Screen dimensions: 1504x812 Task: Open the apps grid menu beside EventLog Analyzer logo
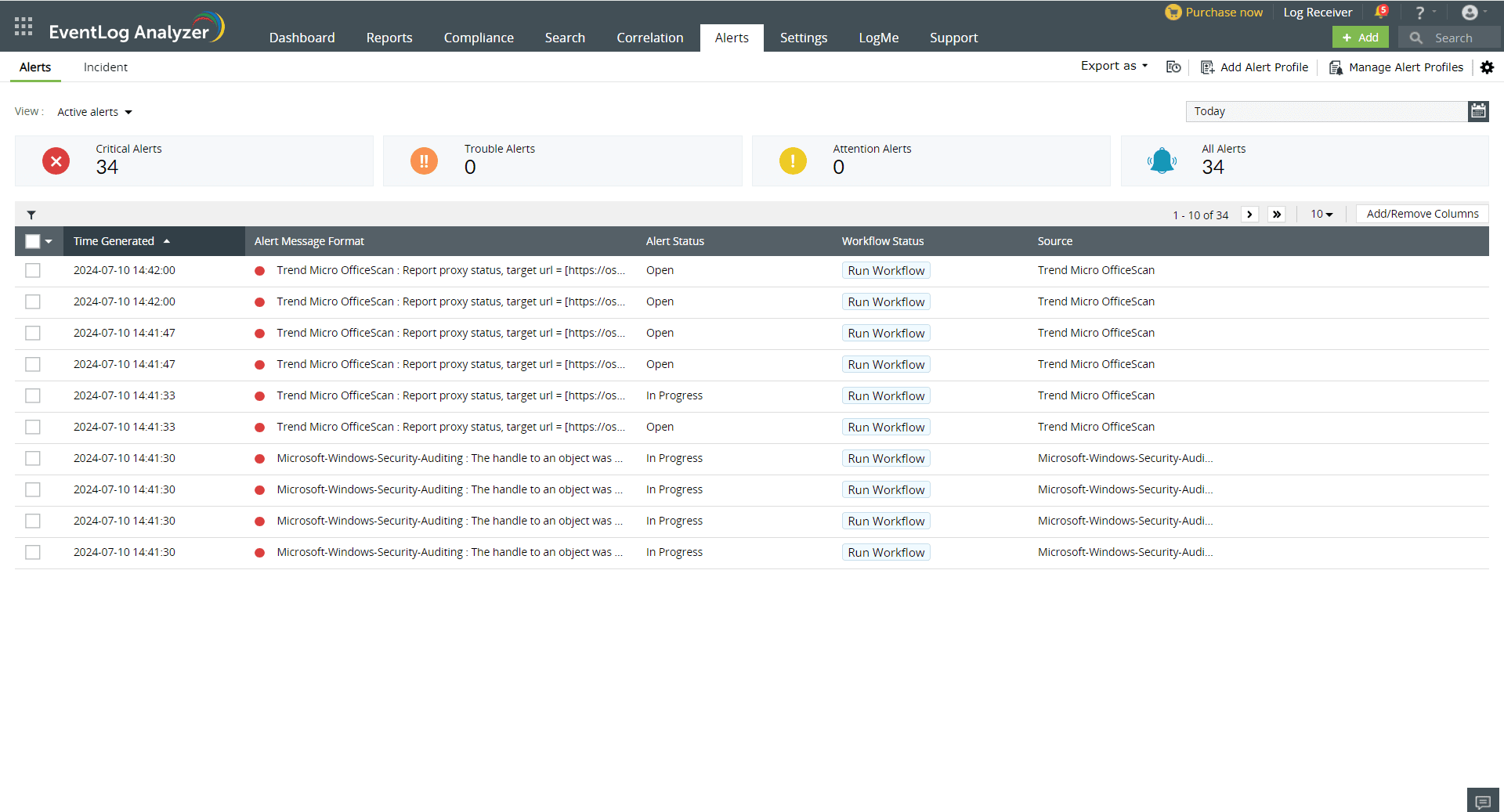pyautogui.click(x=23, y=26)
